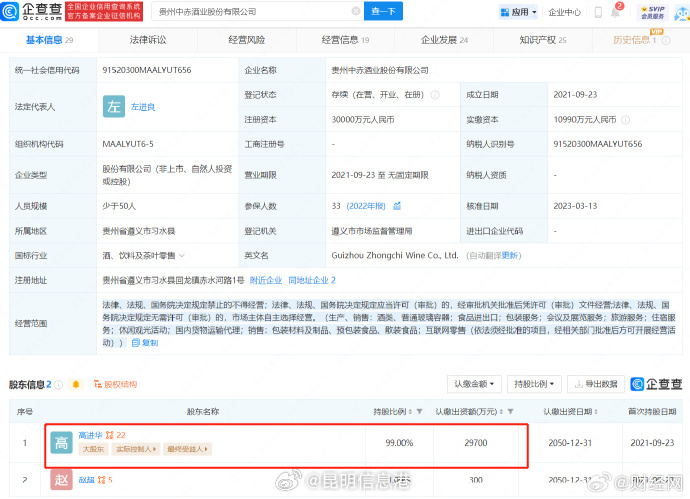This screenshot has width=690, height=499.
Task: Click the 高 shareholder avatar
Action: coord(62,443)
